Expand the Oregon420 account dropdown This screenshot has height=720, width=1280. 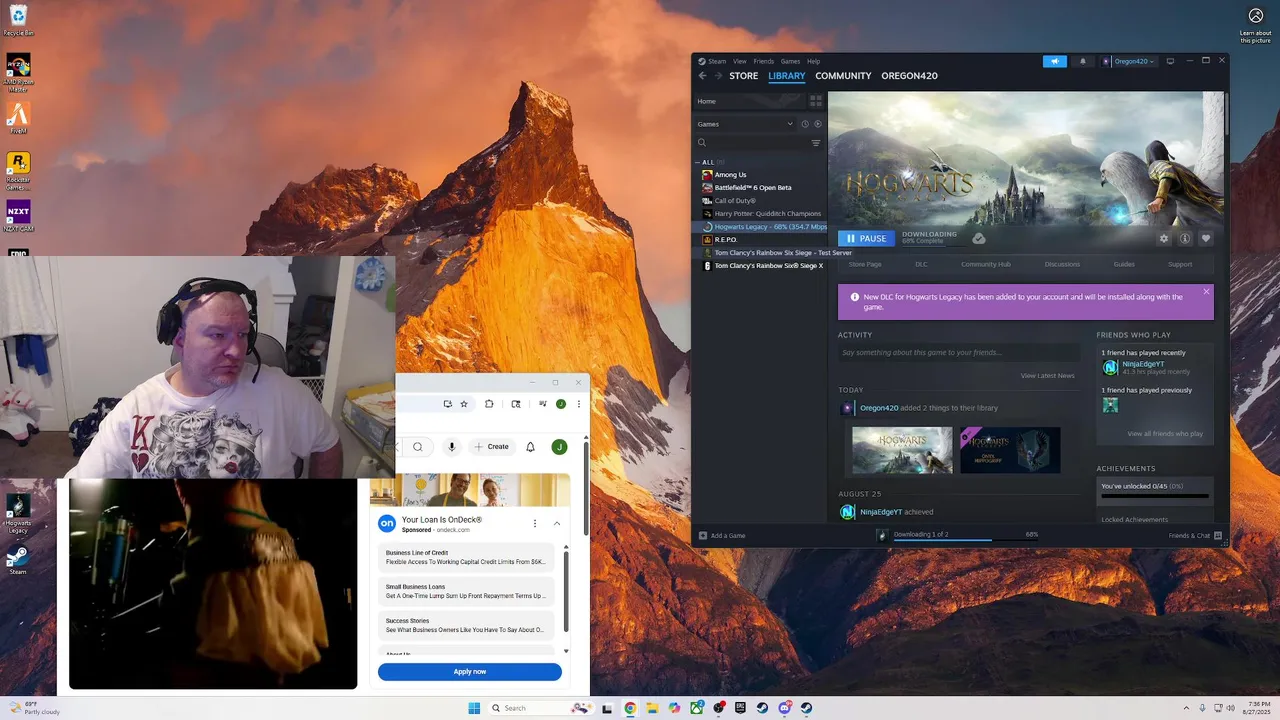coord(1130,61)
